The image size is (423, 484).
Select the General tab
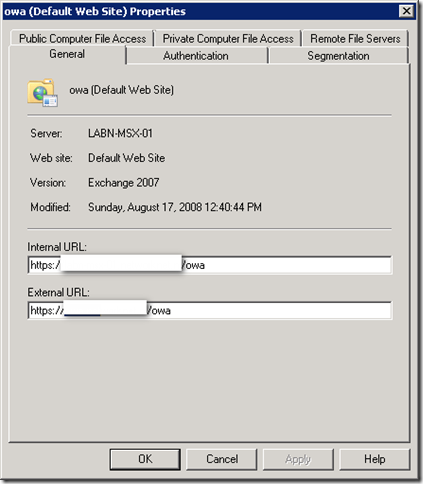pos(67,54)
